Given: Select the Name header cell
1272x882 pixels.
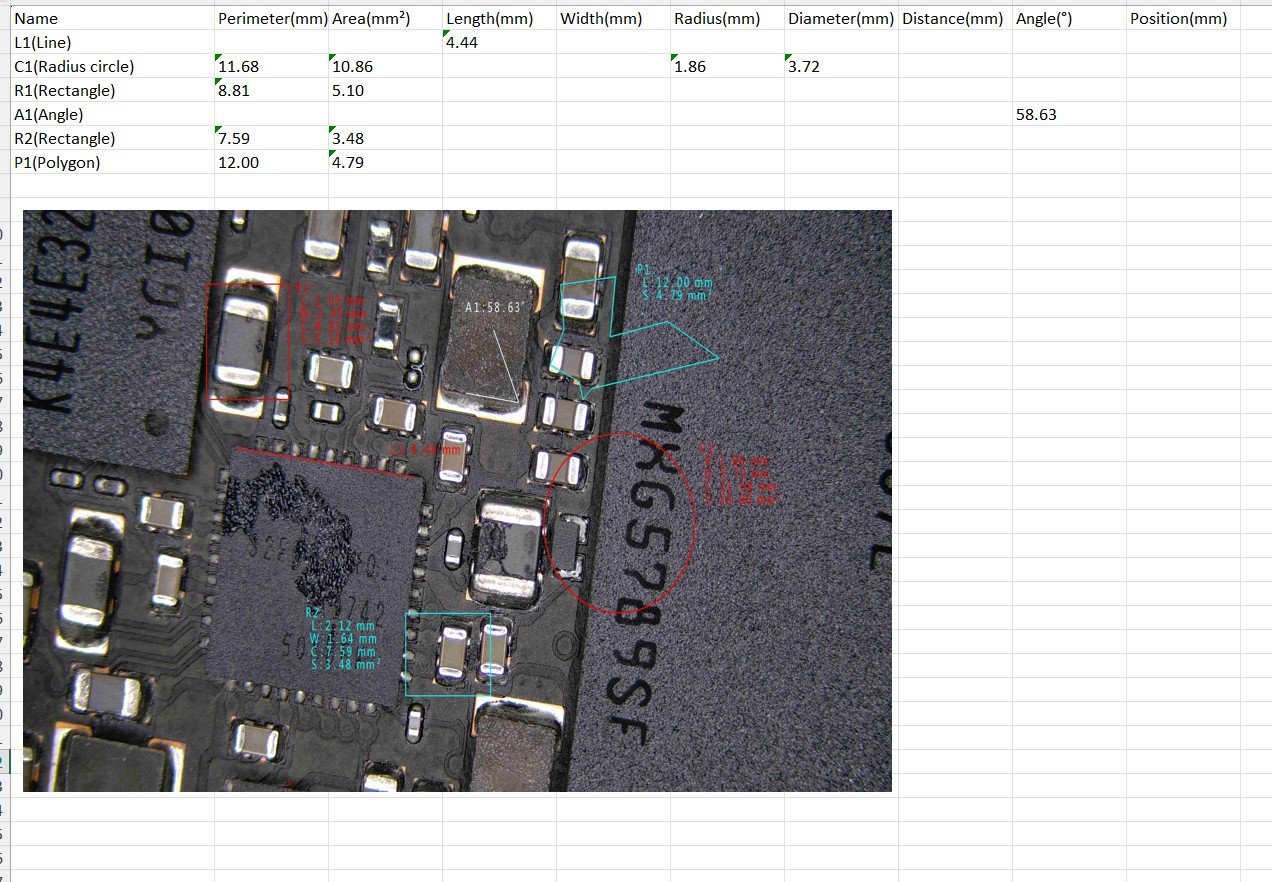Looking at the screenshot, I should coord(110,18).
